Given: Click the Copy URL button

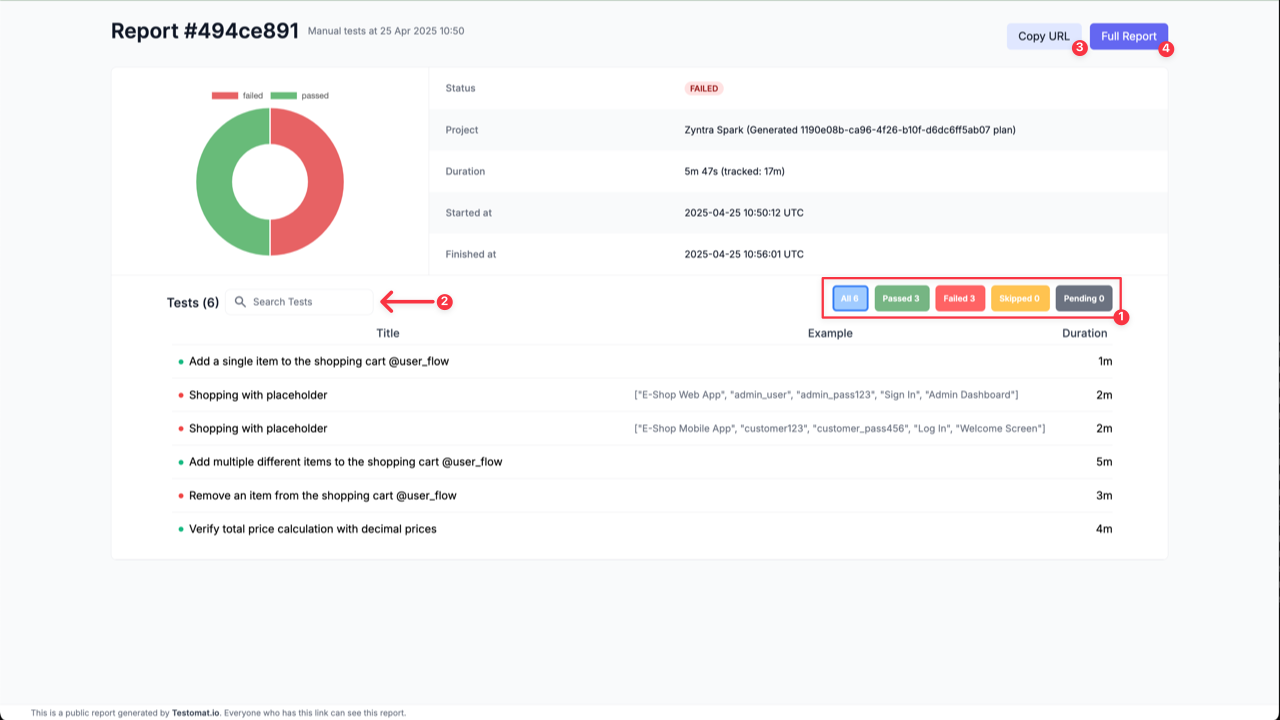Looking at the screenshot, I should coord(1043,36).
